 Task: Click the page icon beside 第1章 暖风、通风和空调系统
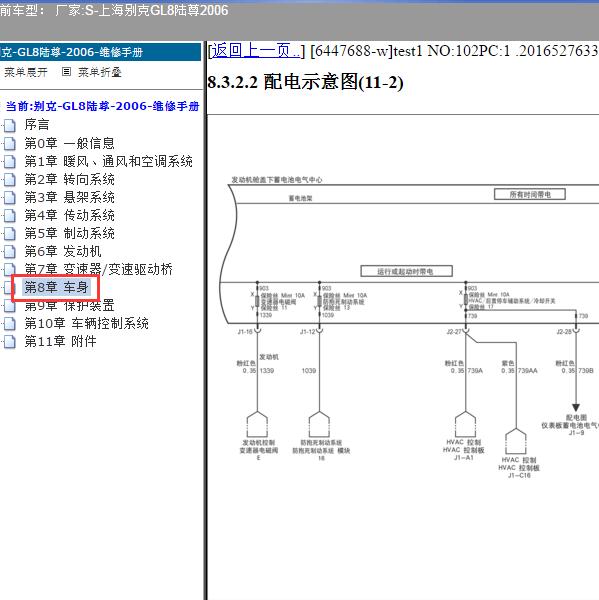pyautogui.click(x=10, y=161)
